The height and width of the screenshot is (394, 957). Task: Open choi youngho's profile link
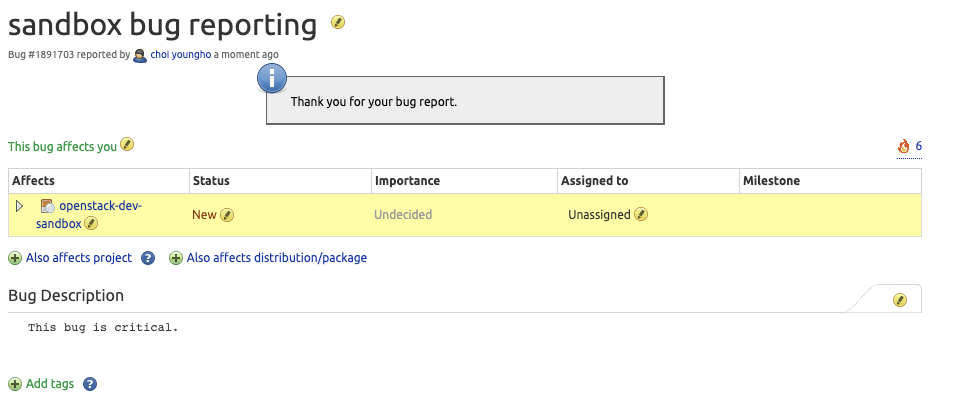coord(181,54)
